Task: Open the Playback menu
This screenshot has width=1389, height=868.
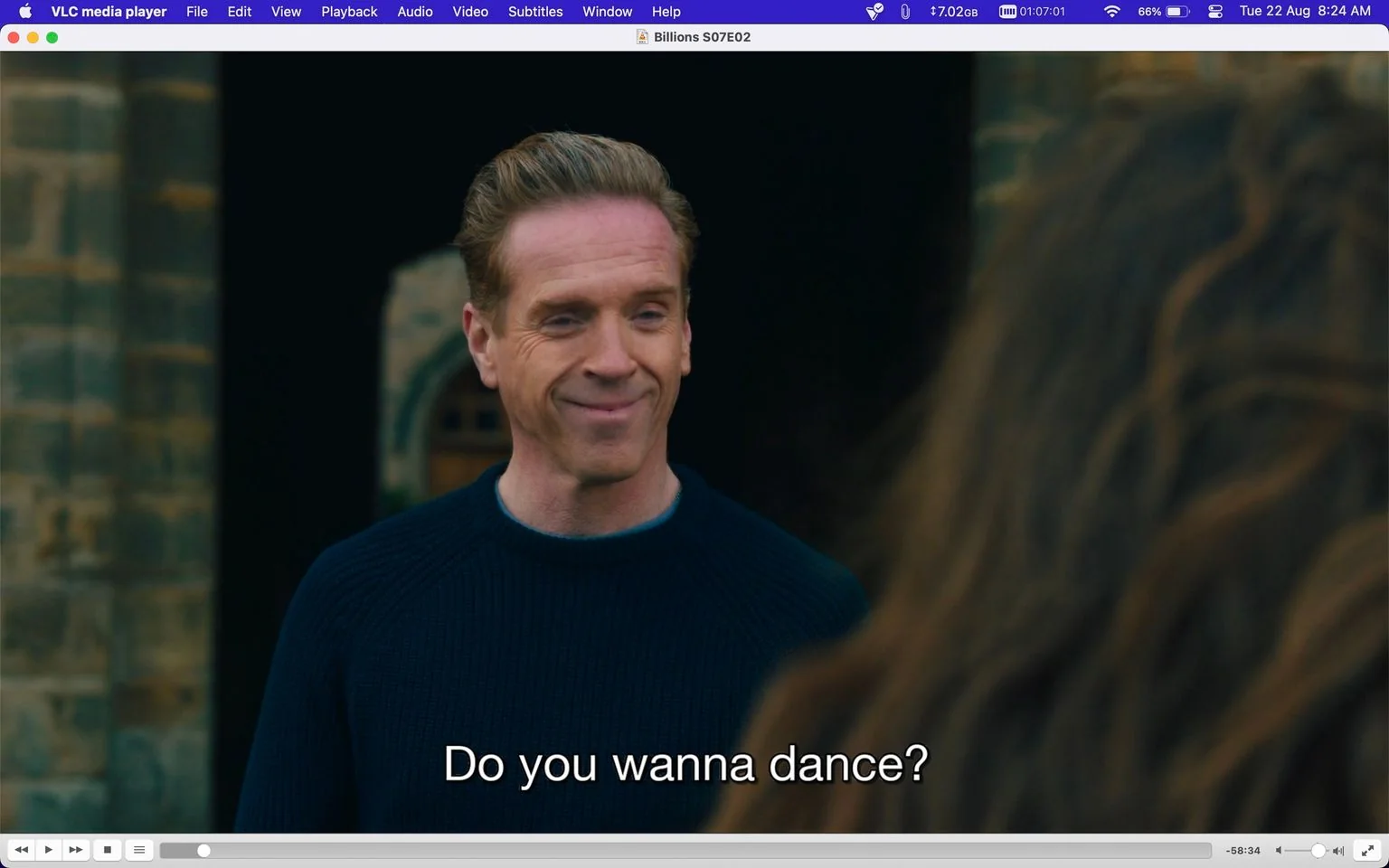Action: coord(349,12)
